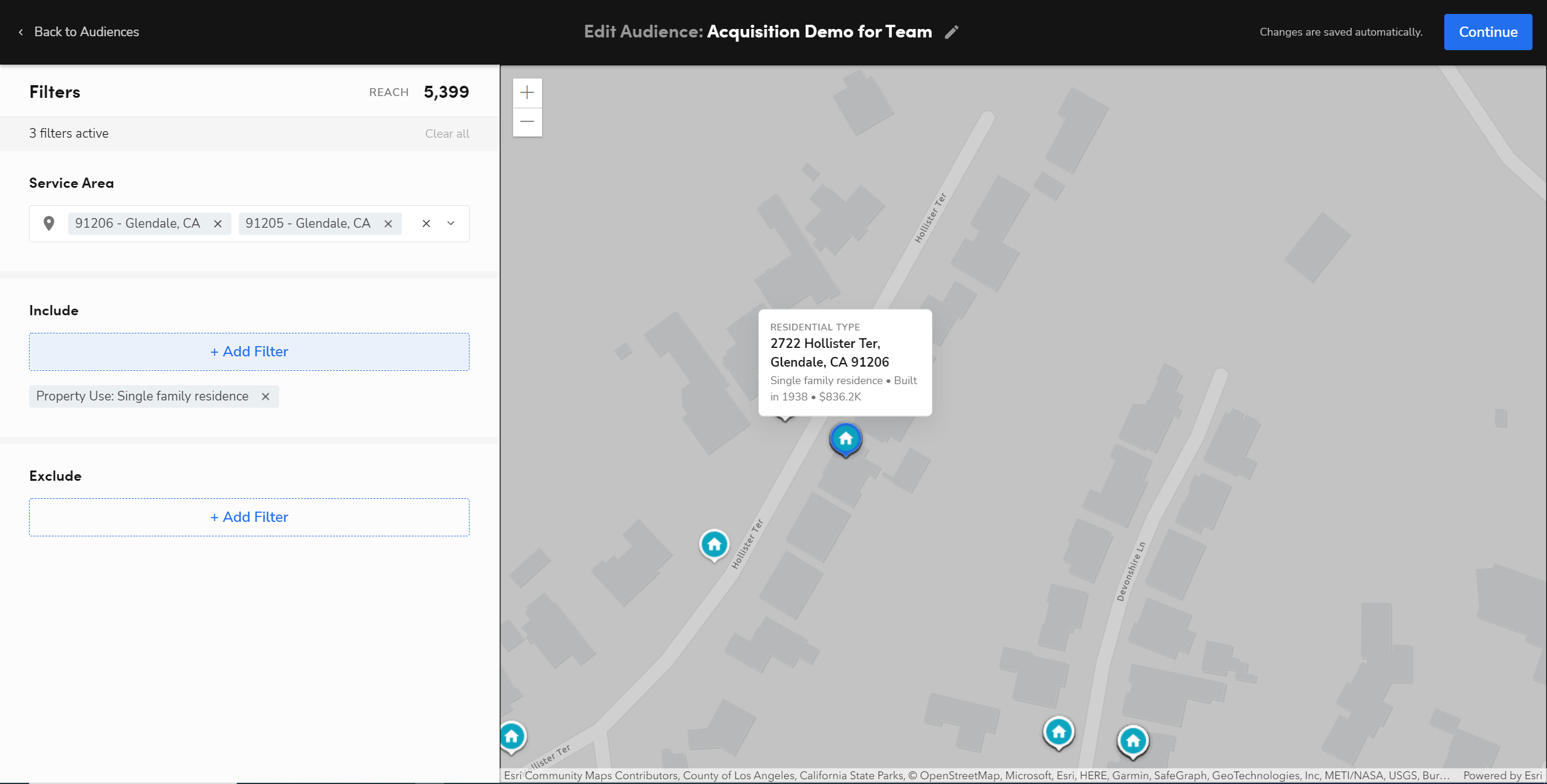Remove the 91205 - Glendale zip tag
Viewport: 1547px width, 784px height.
(388, 223)
